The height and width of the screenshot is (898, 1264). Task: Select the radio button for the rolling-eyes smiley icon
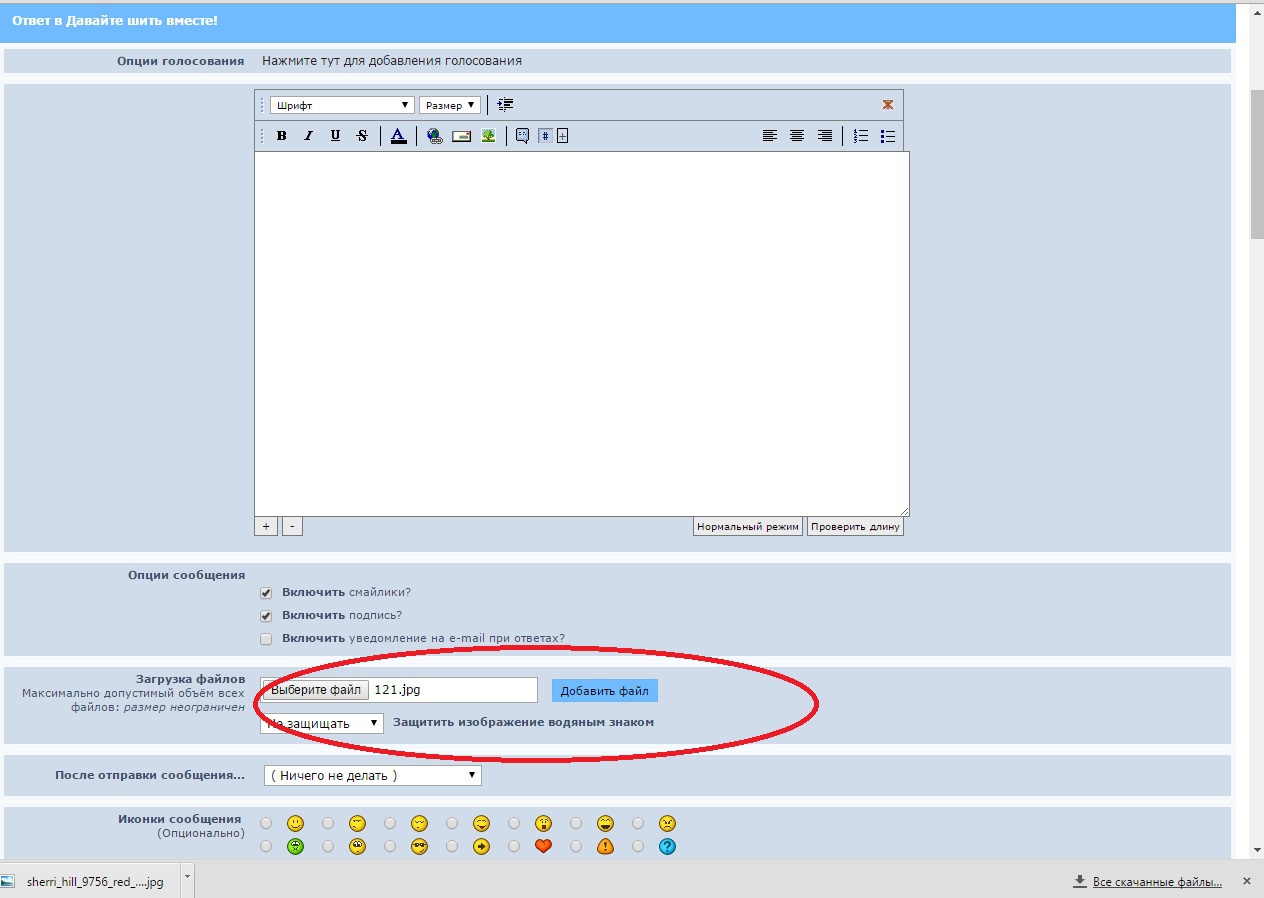[x=328, y=846]
